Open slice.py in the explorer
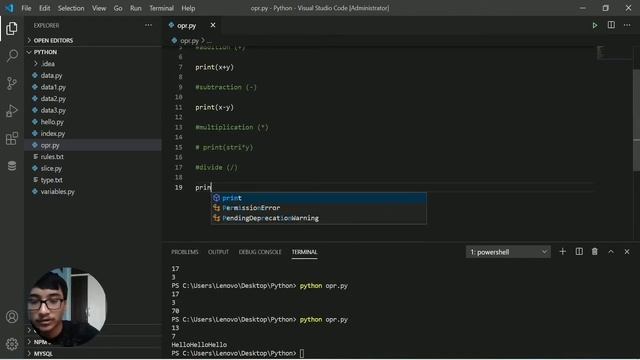The image size is (640, 360). pos(51,168)
